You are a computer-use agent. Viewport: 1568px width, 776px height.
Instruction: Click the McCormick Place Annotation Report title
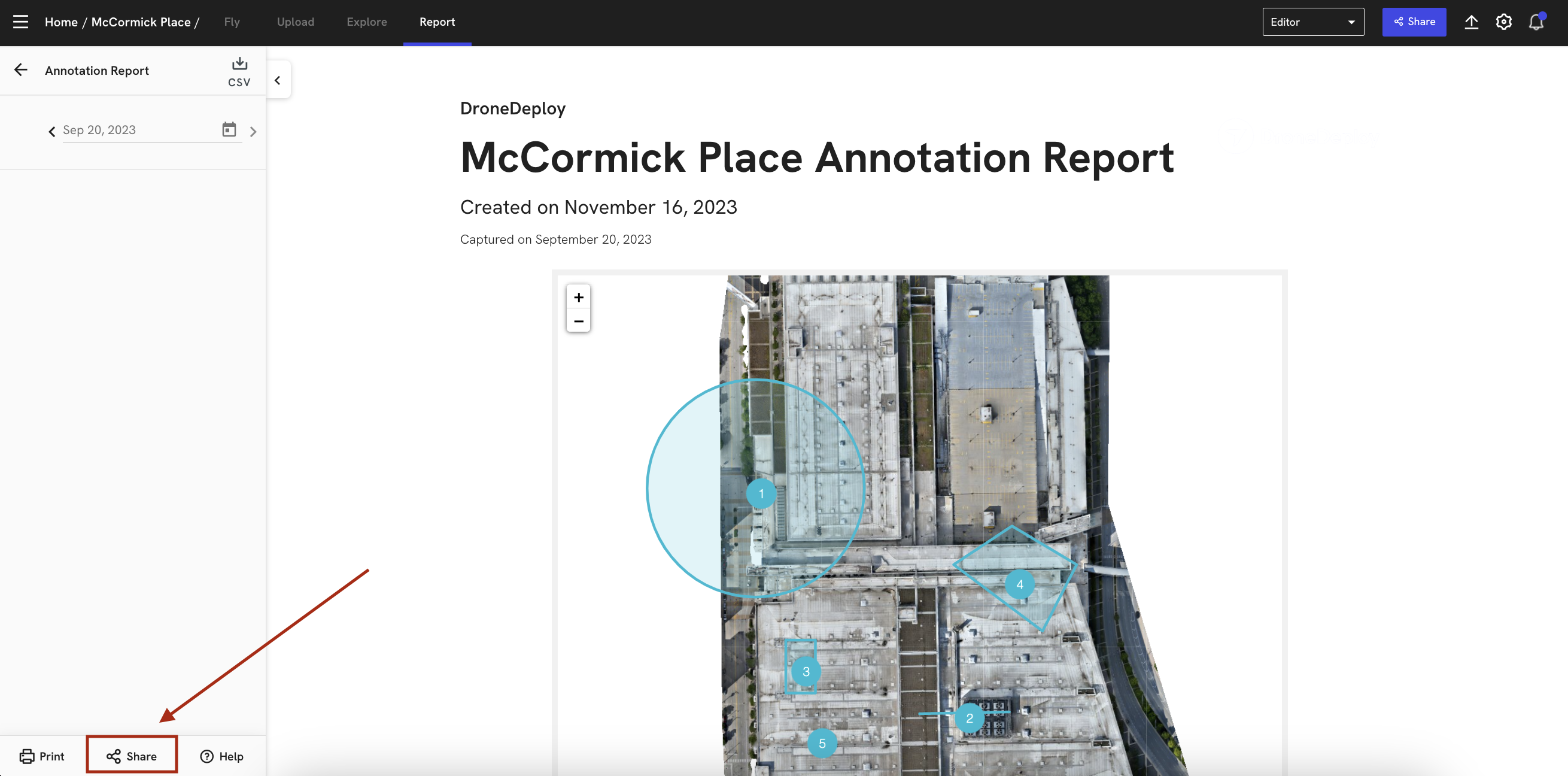click(x=817, y=158)
